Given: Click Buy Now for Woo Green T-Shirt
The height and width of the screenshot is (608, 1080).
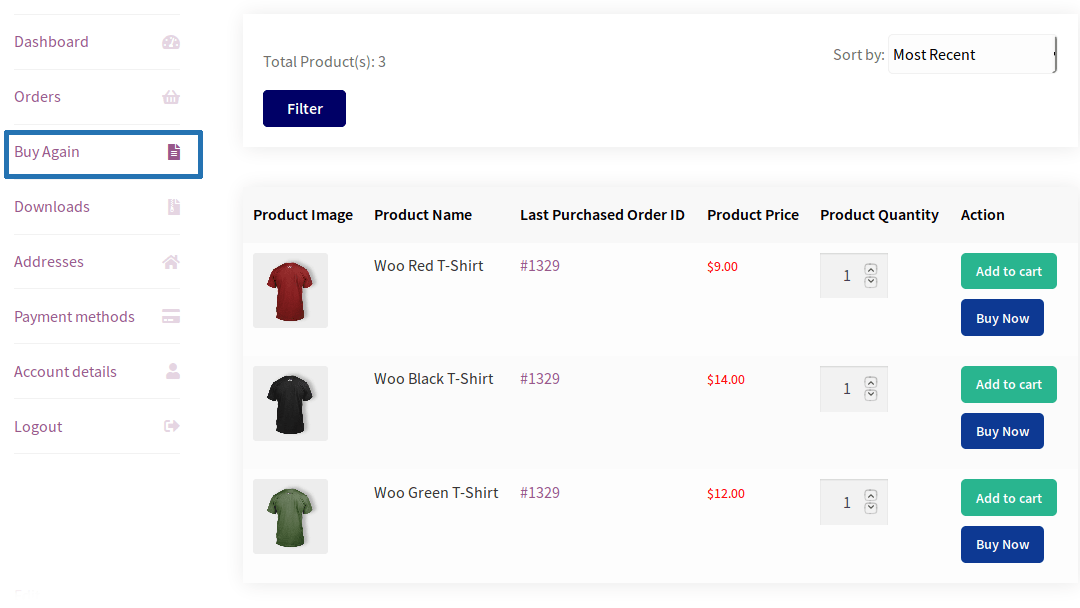Looking at the screenshot, I should (x=1002, y=544).
